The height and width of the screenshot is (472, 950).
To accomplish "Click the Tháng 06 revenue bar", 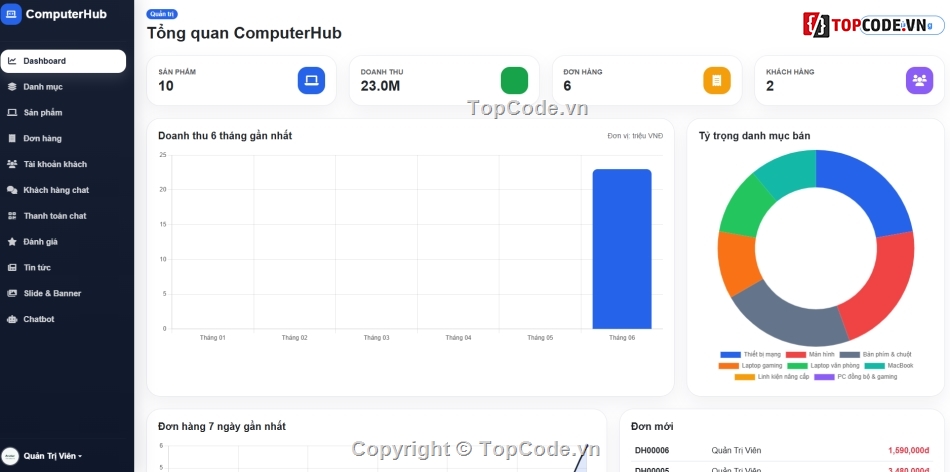I will [622, 249].
